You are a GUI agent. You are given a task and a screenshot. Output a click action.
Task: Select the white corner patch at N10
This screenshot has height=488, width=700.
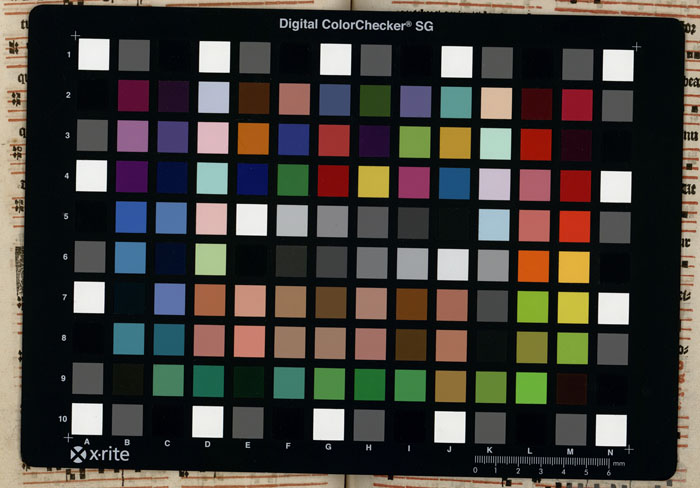[611, 430]
